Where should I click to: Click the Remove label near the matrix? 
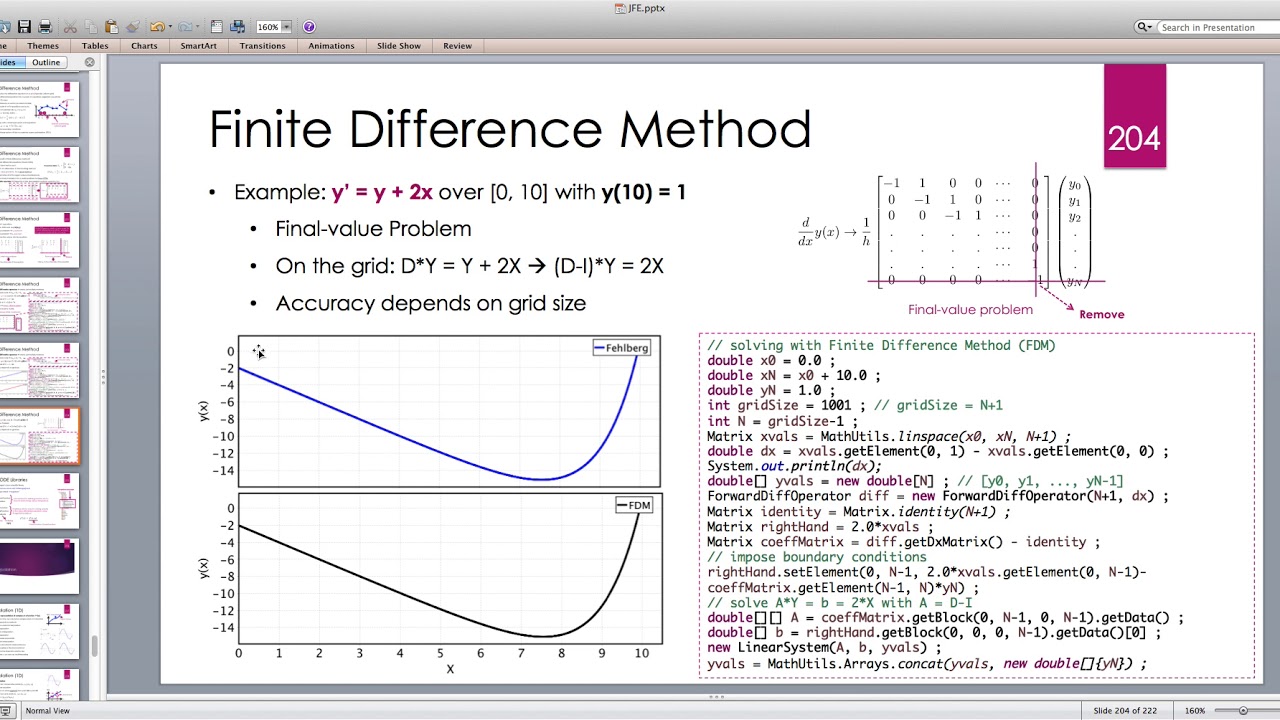click(1102, 314)
